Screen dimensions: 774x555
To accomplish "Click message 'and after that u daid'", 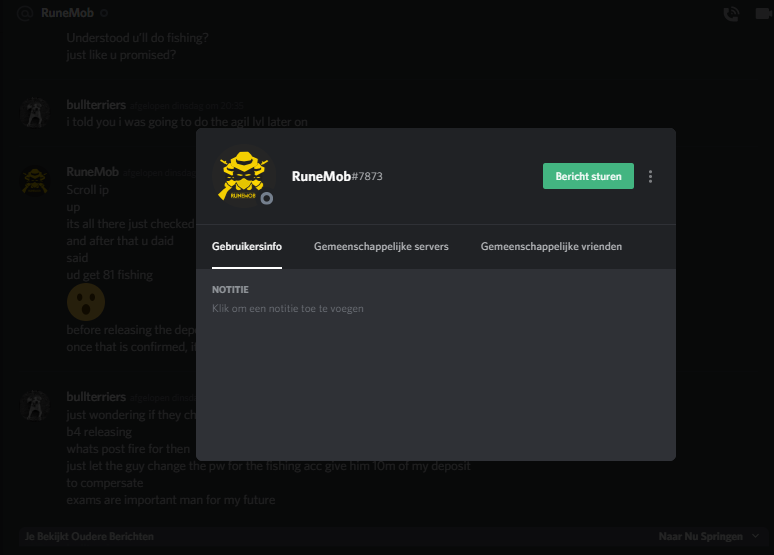I will (120, 241).
